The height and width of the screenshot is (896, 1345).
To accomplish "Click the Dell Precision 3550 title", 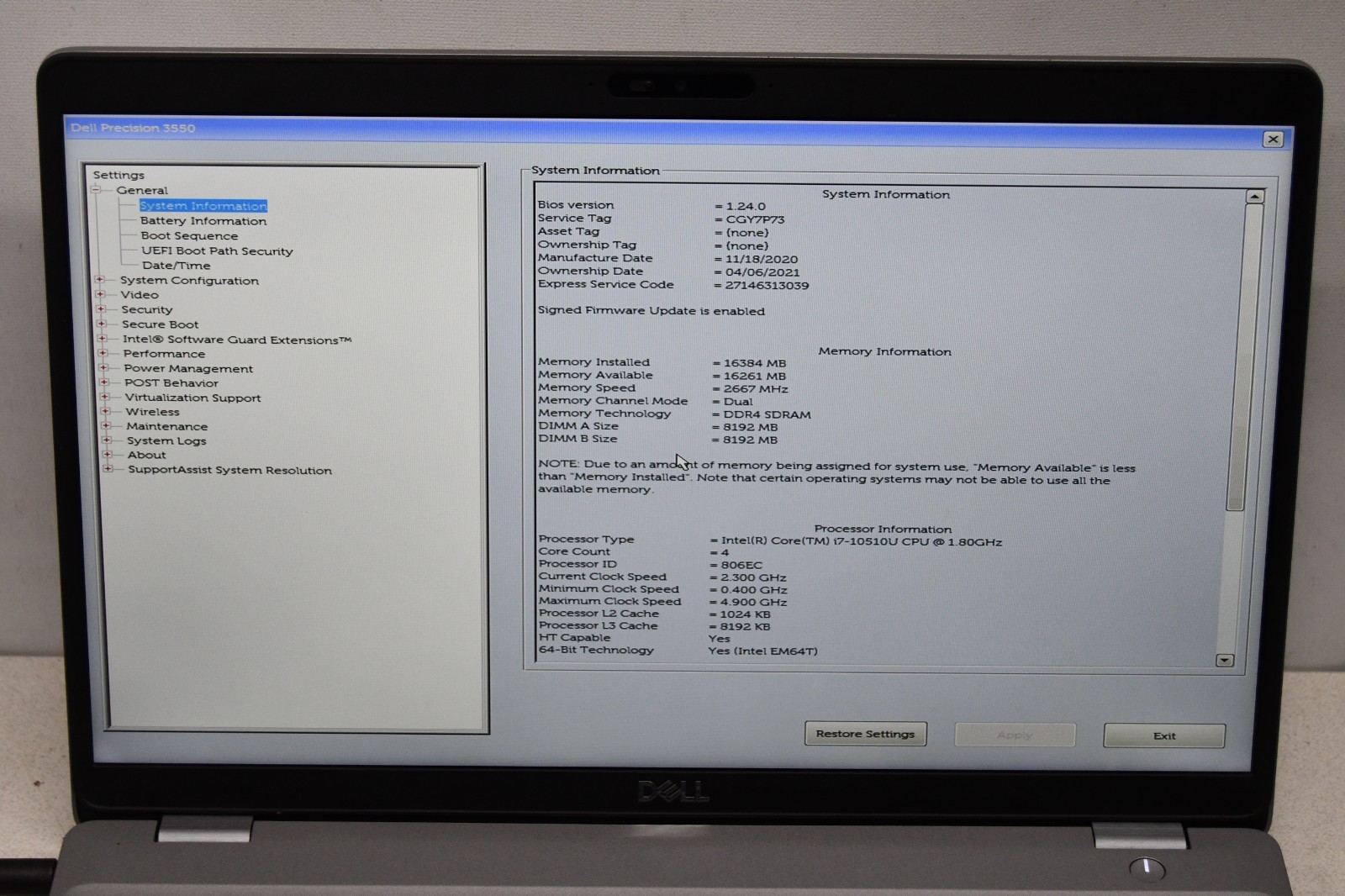I will (x=133, y=128).
